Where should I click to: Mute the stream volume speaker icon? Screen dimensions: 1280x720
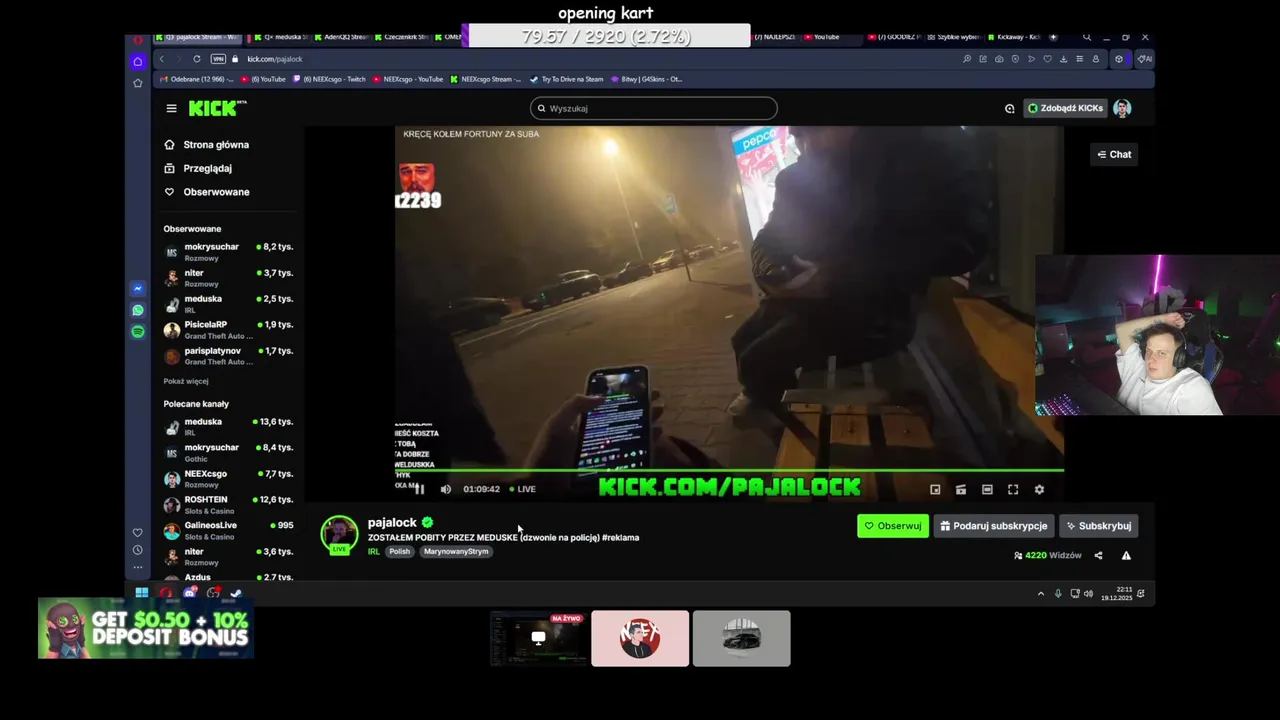(x=446, y=489)
